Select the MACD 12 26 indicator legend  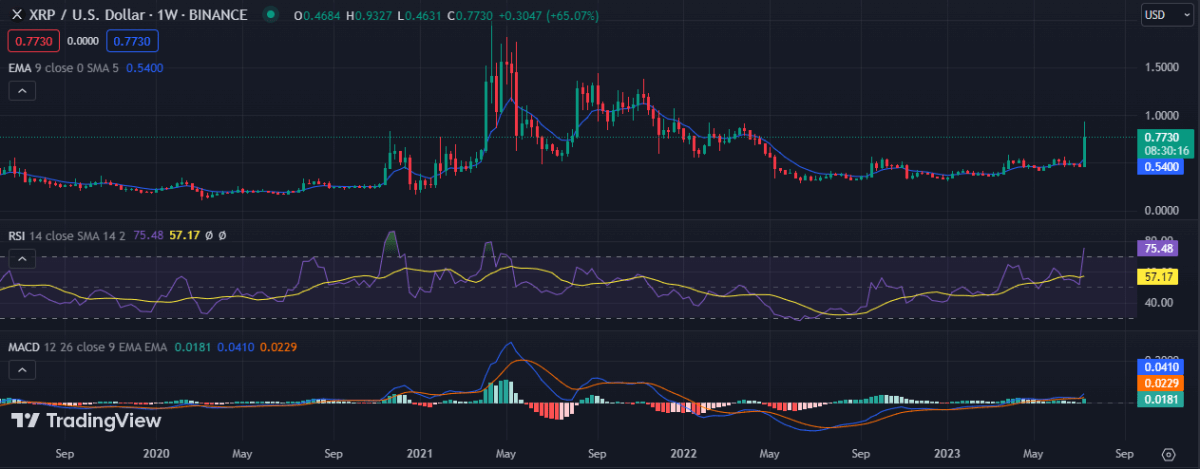click(x=87, y=347)
